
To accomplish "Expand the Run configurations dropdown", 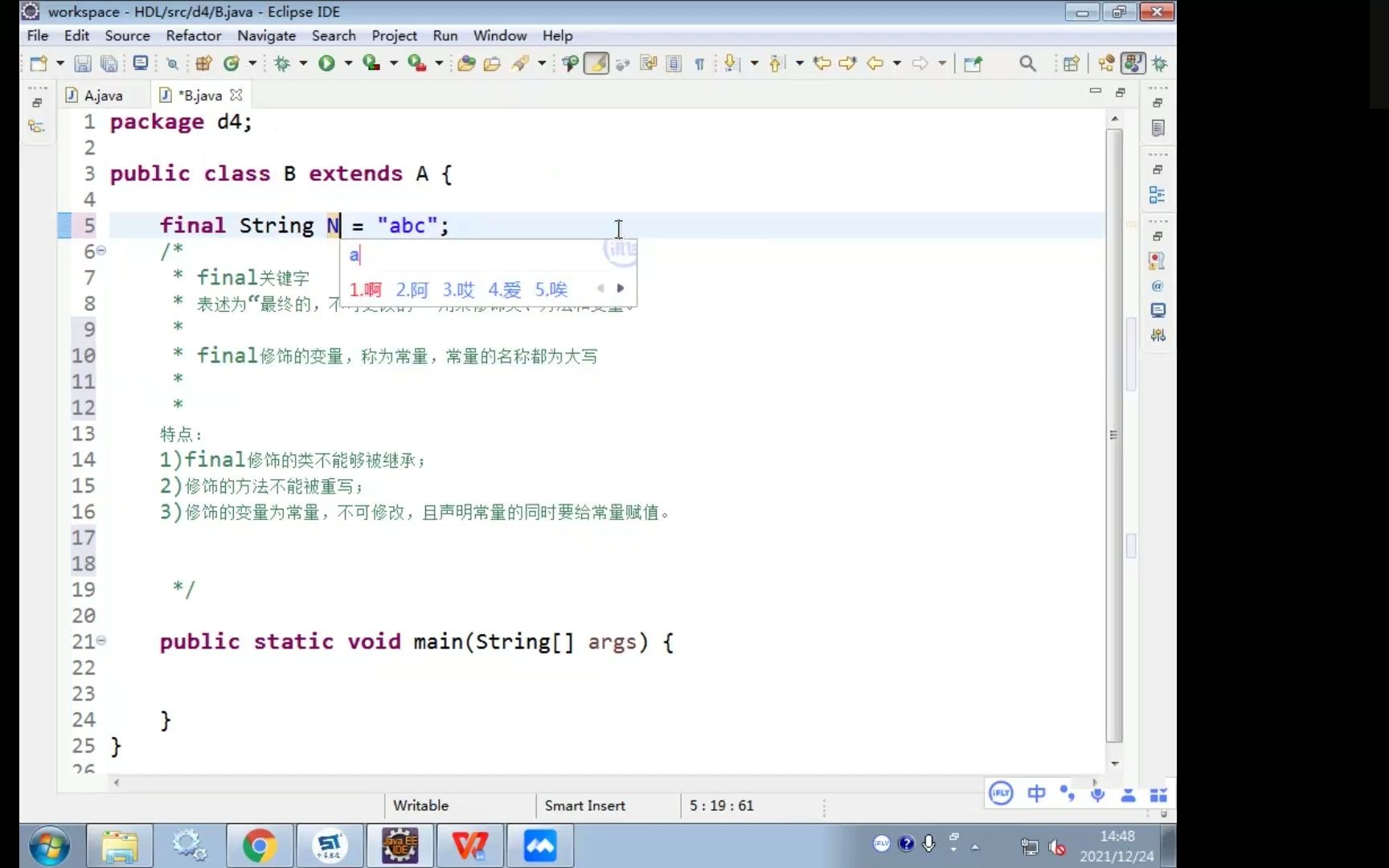I will coord(348,63).
